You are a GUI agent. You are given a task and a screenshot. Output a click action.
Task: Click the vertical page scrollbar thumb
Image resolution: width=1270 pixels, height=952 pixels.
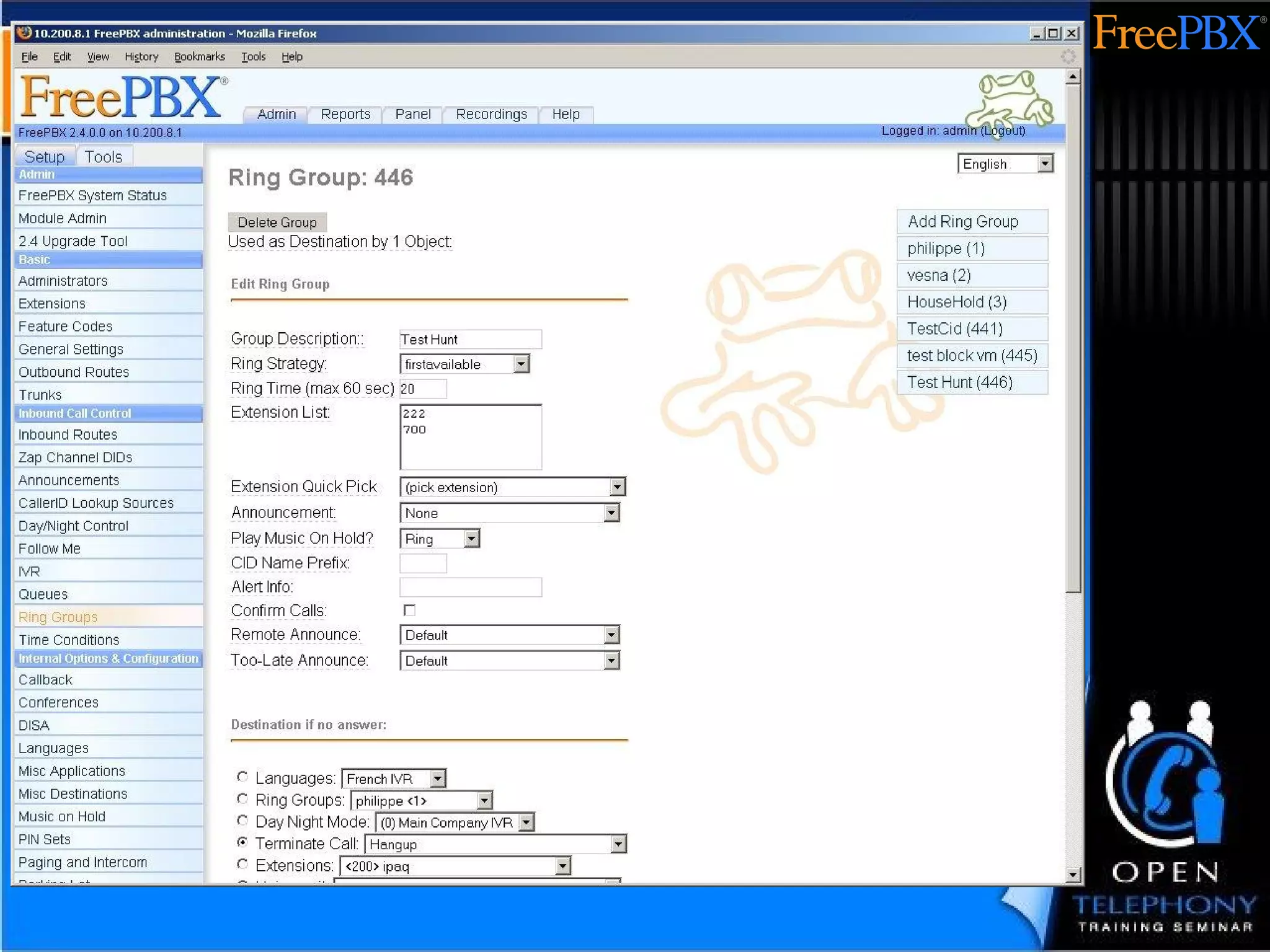coord(1073,338)
